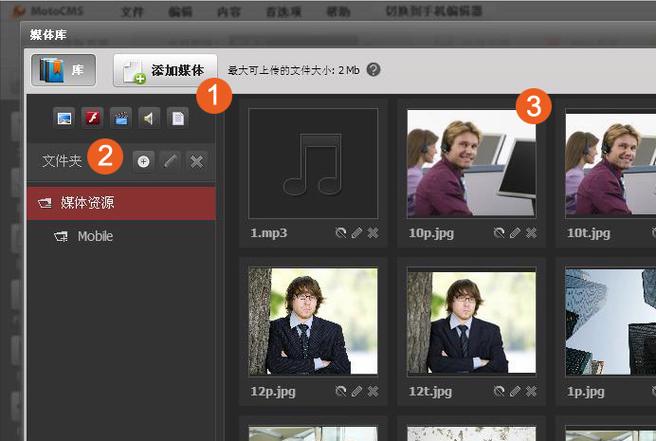Edit 10p.jpg with pencil icon

click(515, 233)
